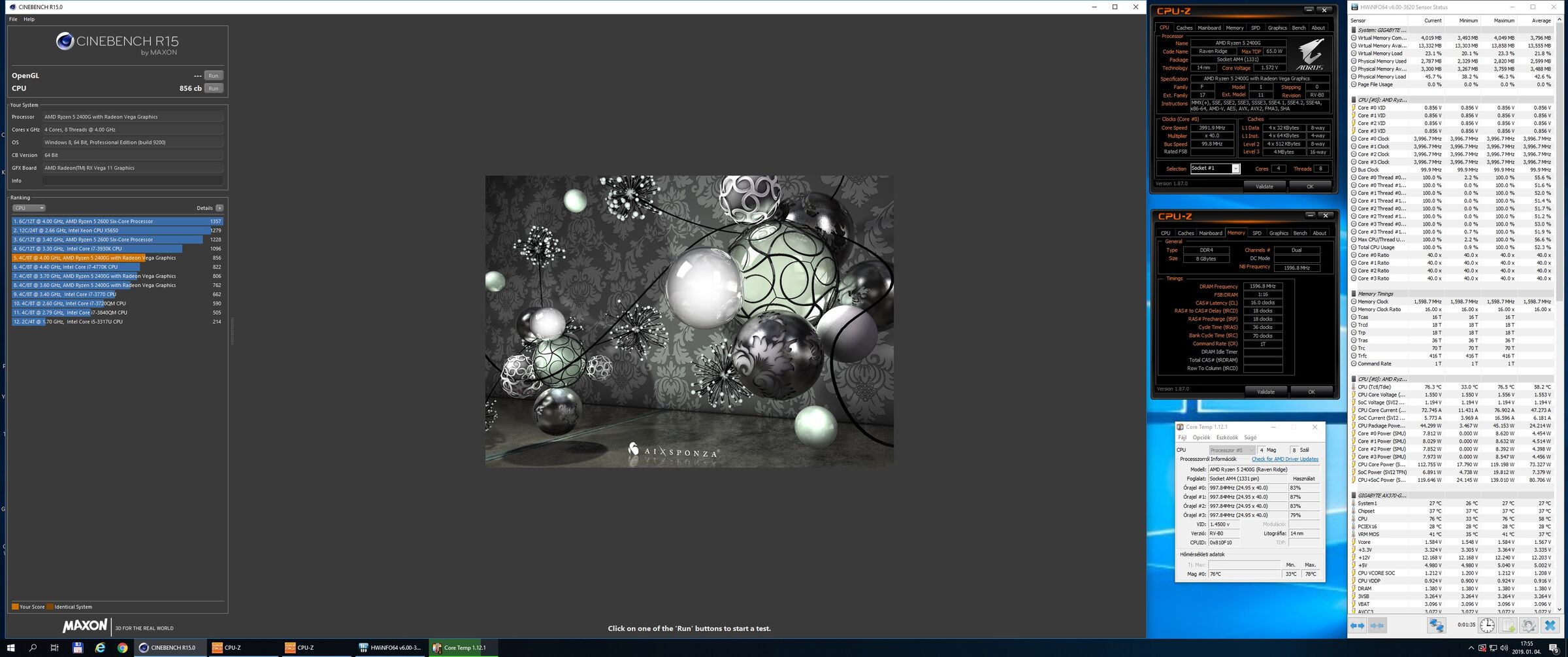Open Core Temp Eszközök menu
This screenshot has width=1568, height=657.
click(x=1227, y=437)
